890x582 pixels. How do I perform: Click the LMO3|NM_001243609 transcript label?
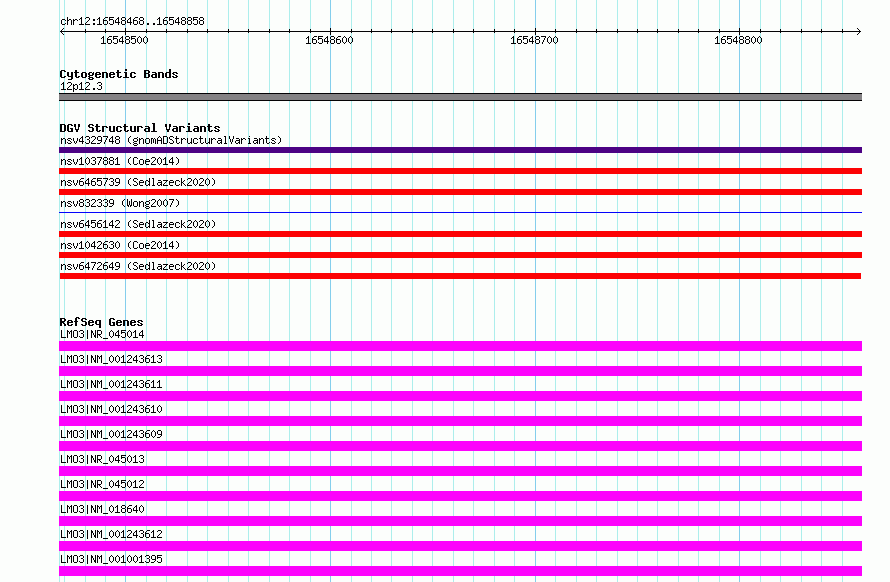[x=111, y=434]
